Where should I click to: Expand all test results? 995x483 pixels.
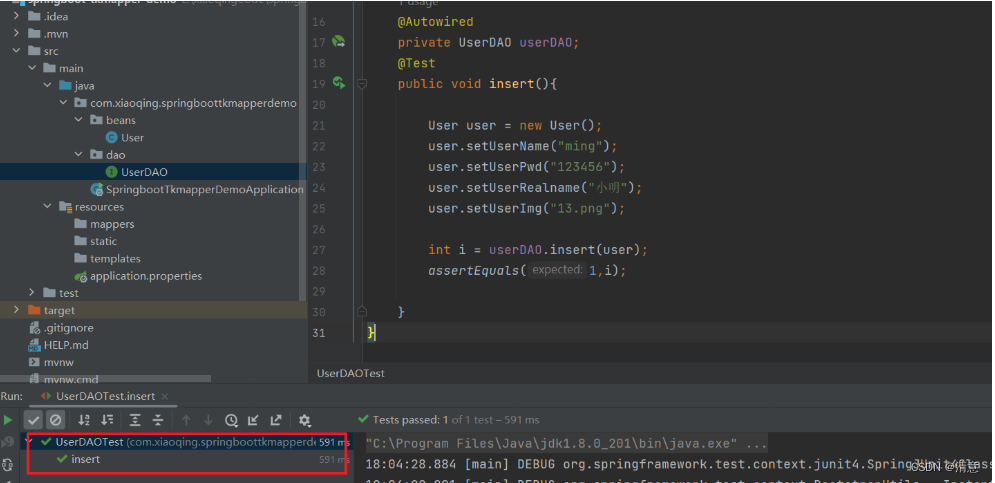(135, 420)
